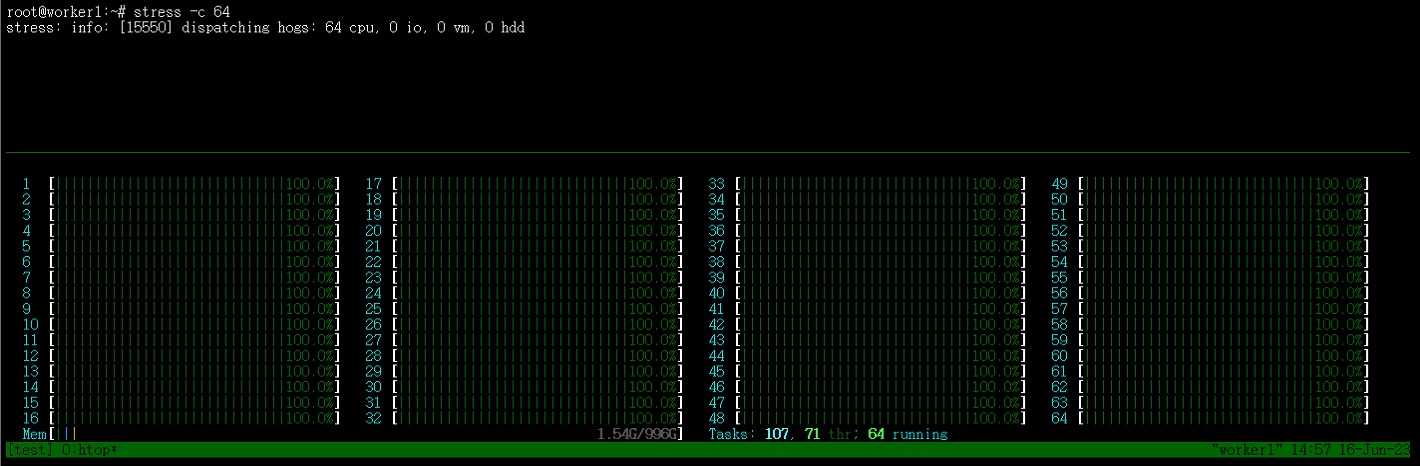Viewport: 1420px width, 466px height.
Task: Click the 100.0% value on CPU 60
Action: [1339, 356]
